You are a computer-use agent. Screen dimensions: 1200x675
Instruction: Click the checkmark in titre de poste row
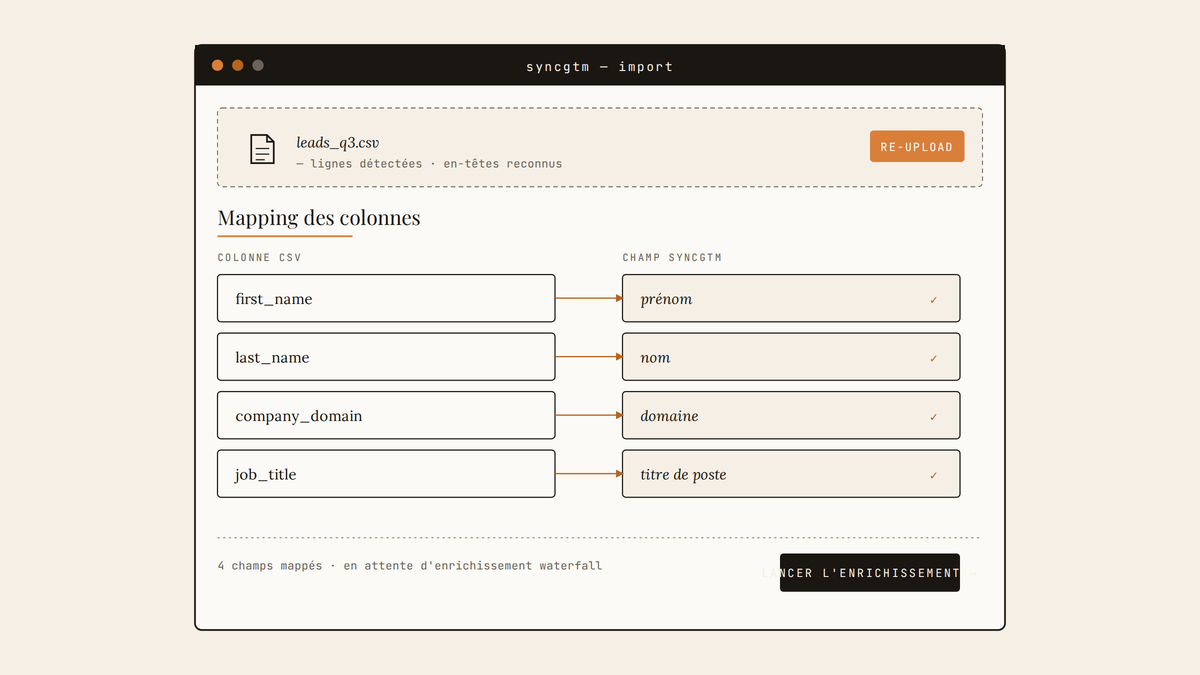coord(934,475)
